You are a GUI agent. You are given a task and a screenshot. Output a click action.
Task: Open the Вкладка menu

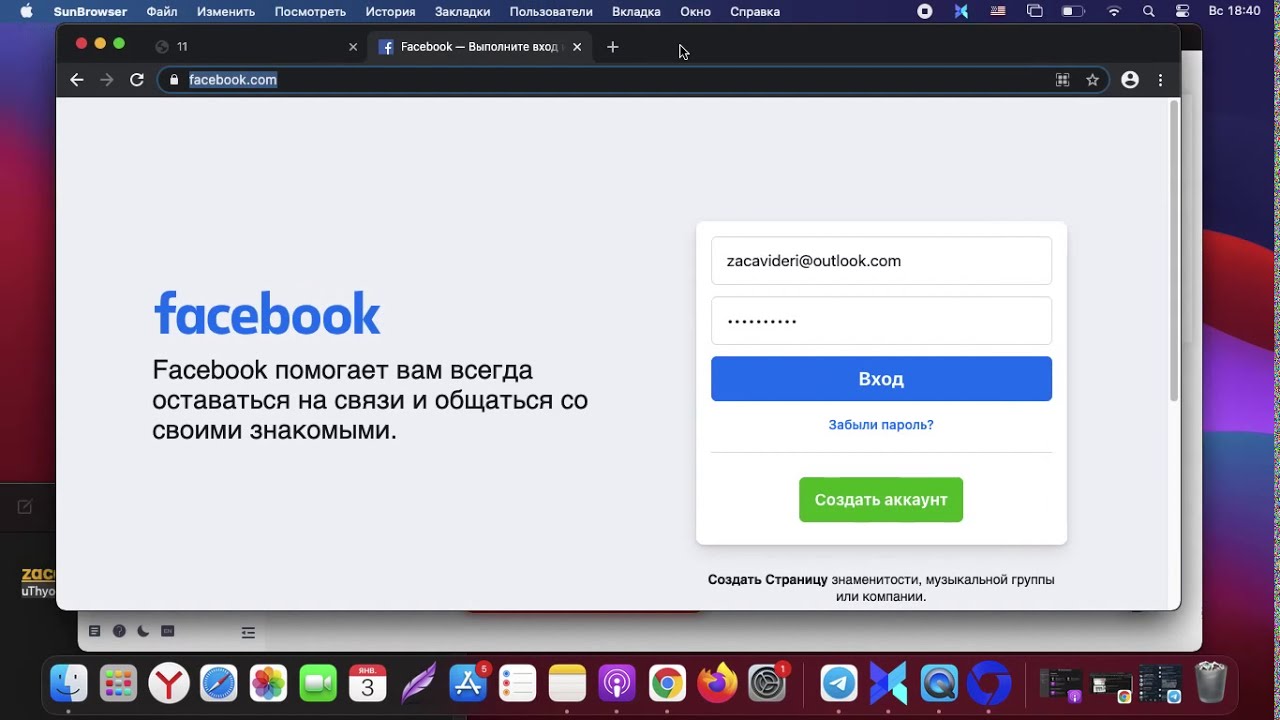tap(636, 12)
